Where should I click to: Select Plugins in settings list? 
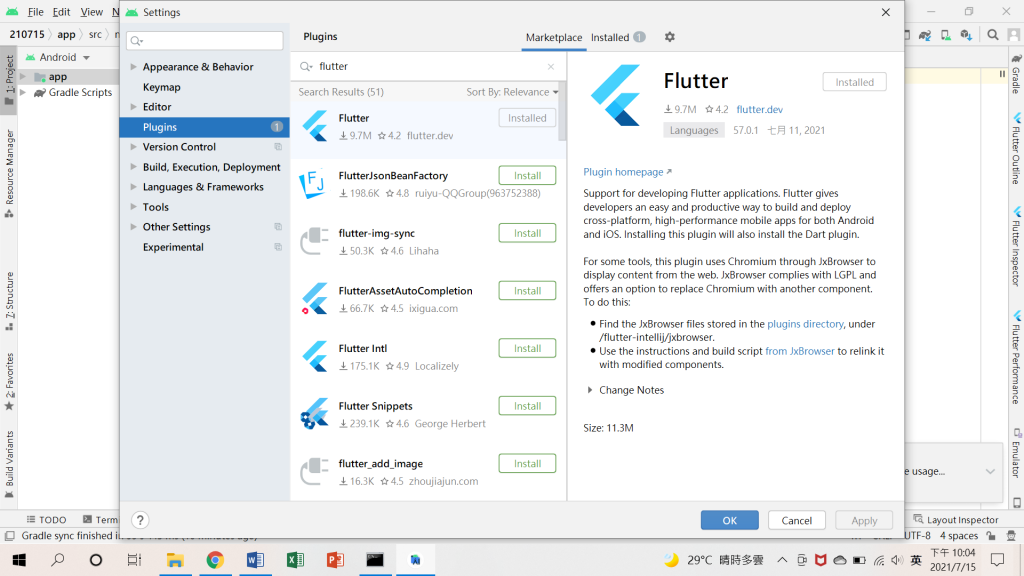pyautogui.click(x=204, y=127)
